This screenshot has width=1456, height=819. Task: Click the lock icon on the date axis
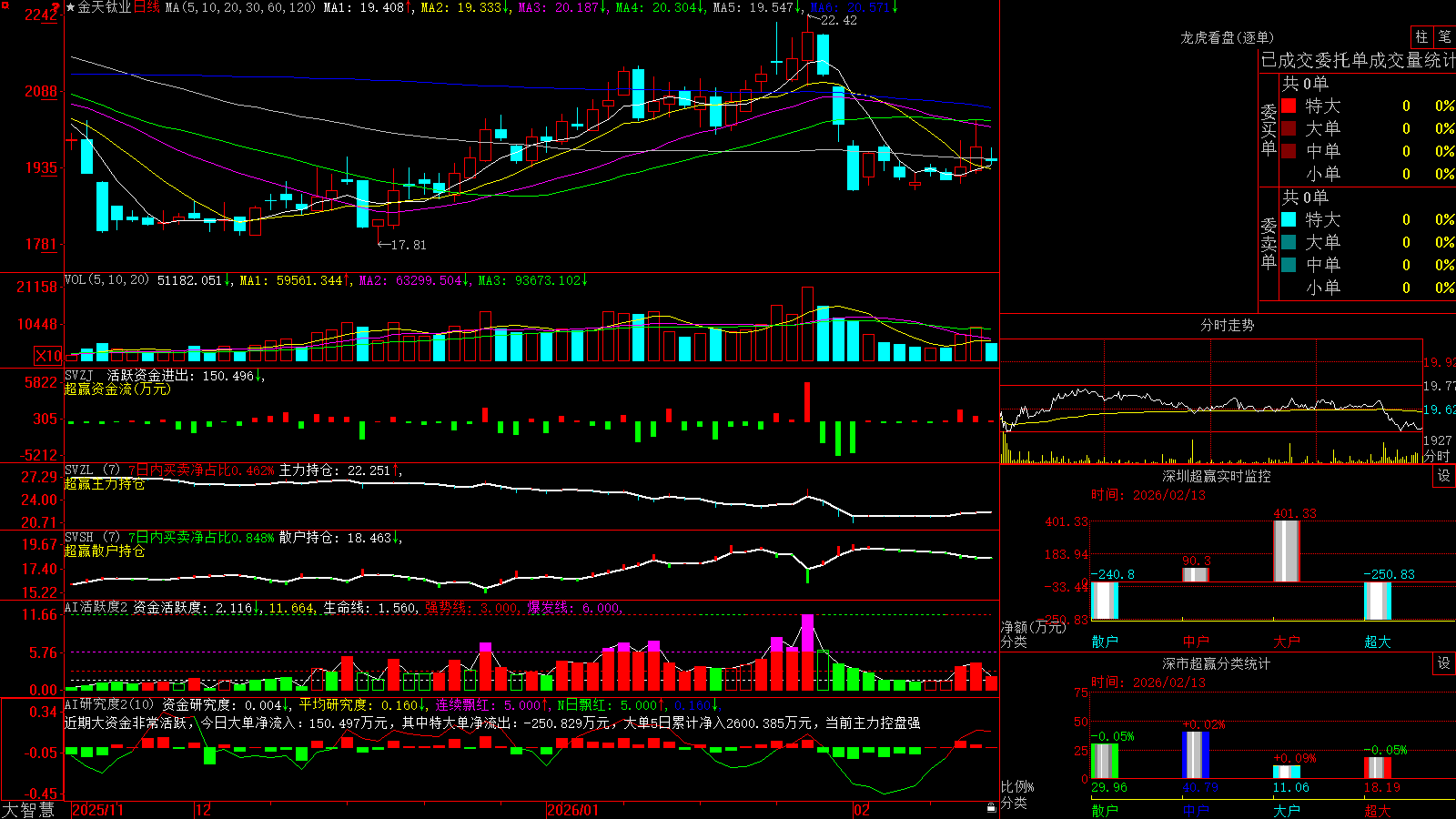[x=991, y=808]
